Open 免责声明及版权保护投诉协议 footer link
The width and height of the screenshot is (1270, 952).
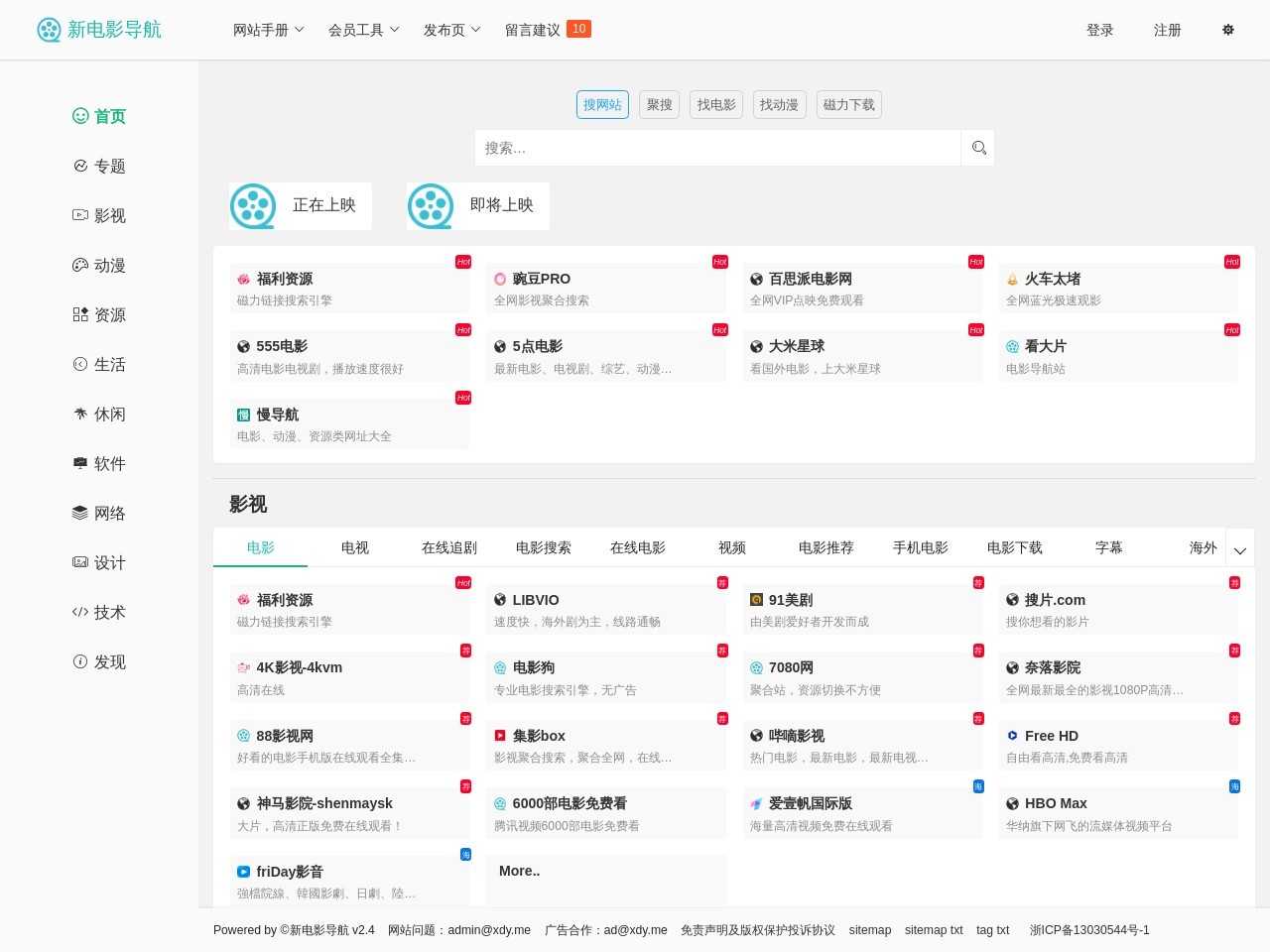[758, 930]
